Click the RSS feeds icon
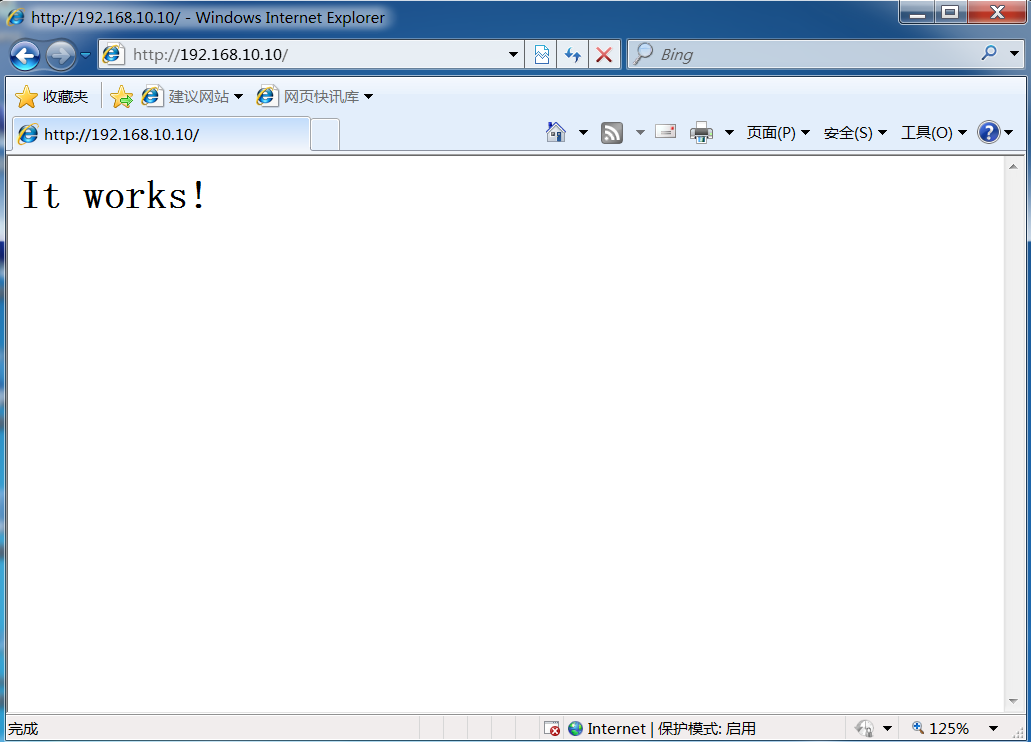Image resolution: width=1031 pixels, height=742 pixels. pos(612,132)
